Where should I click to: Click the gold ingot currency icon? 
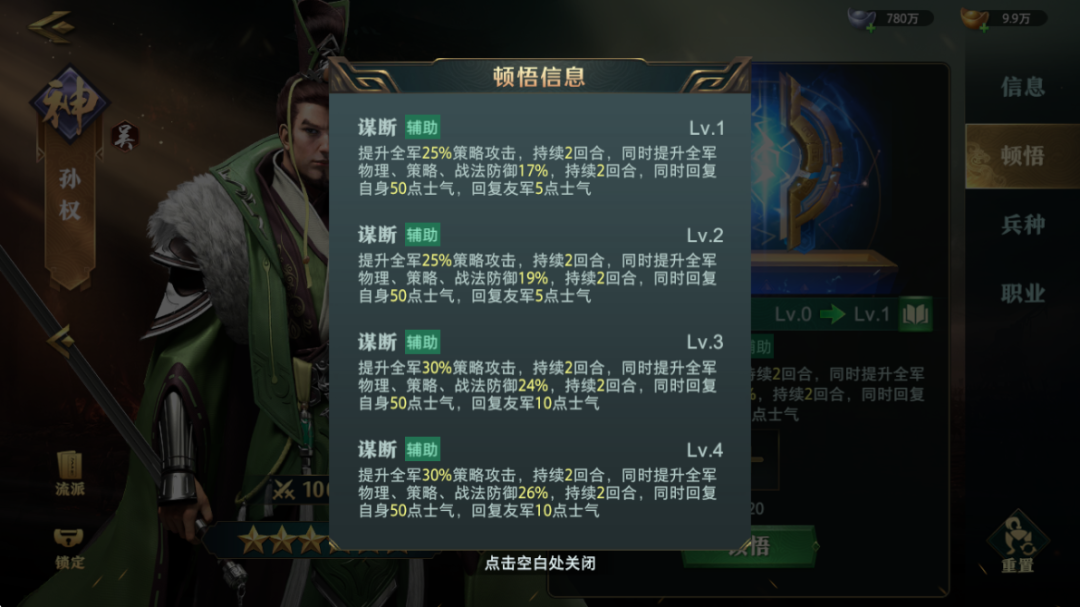975,19
